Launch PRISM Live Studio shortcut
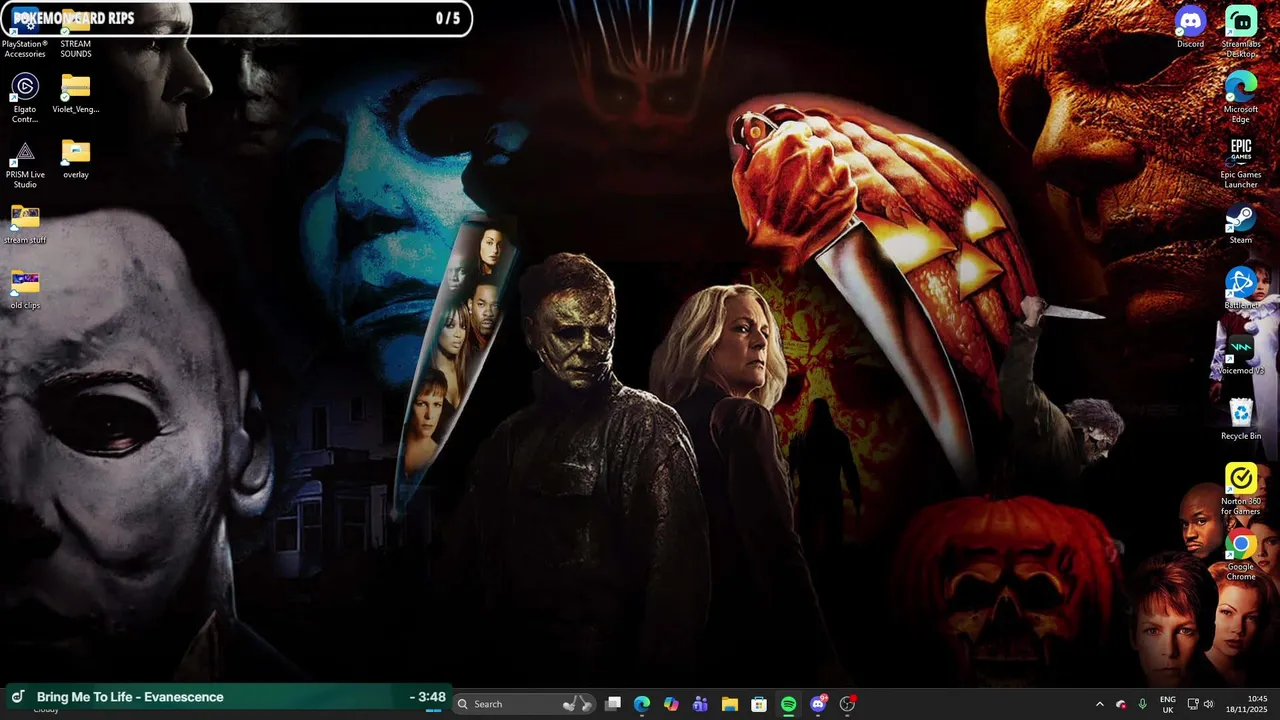This screenshot has height=720, width=1280. click(x=25, y=164)
